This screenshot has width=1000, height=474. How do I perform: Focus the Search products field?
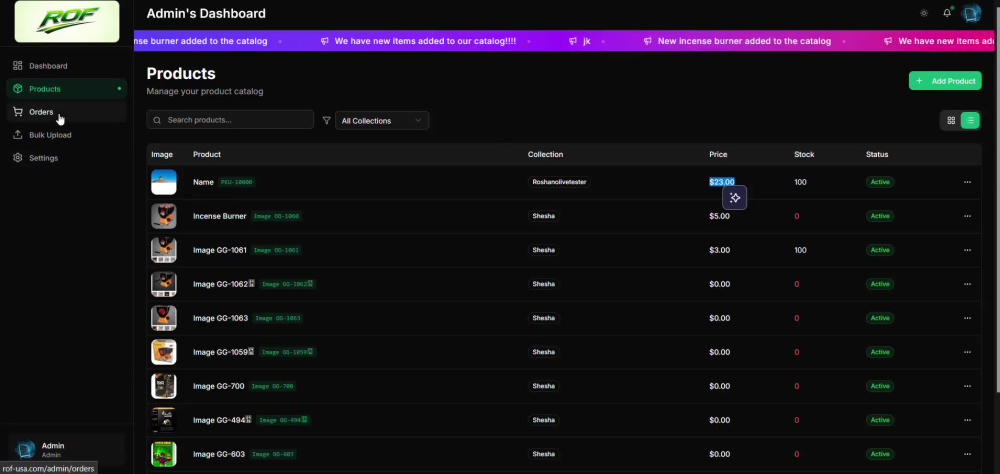230,120
